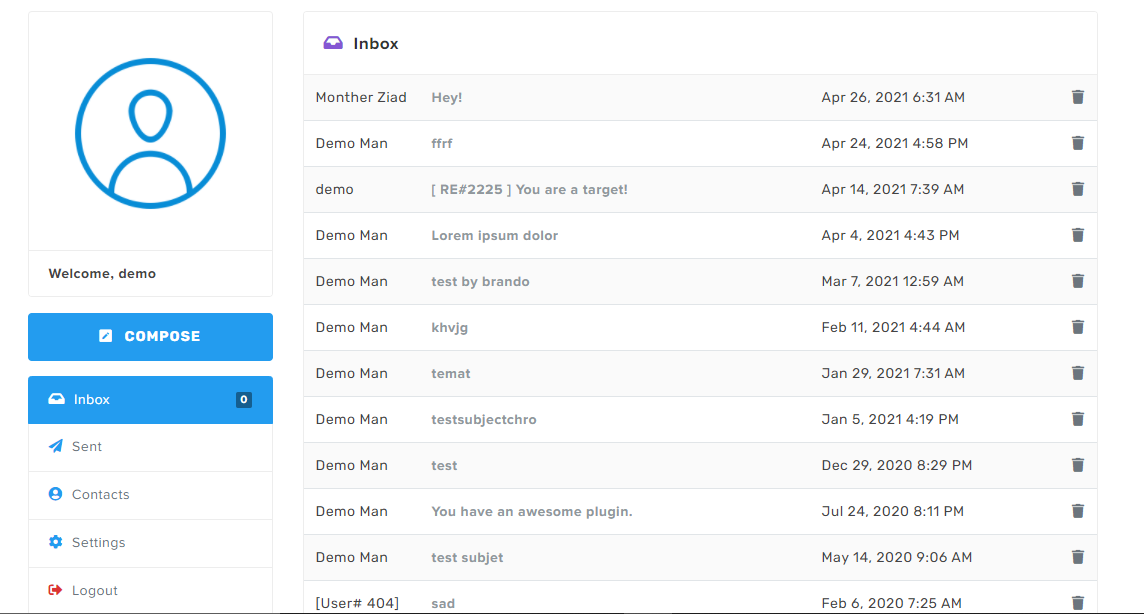The image size is (1144, 614).
Task: Open the 'test by brando' email
Action: click(x=480, y=281)
